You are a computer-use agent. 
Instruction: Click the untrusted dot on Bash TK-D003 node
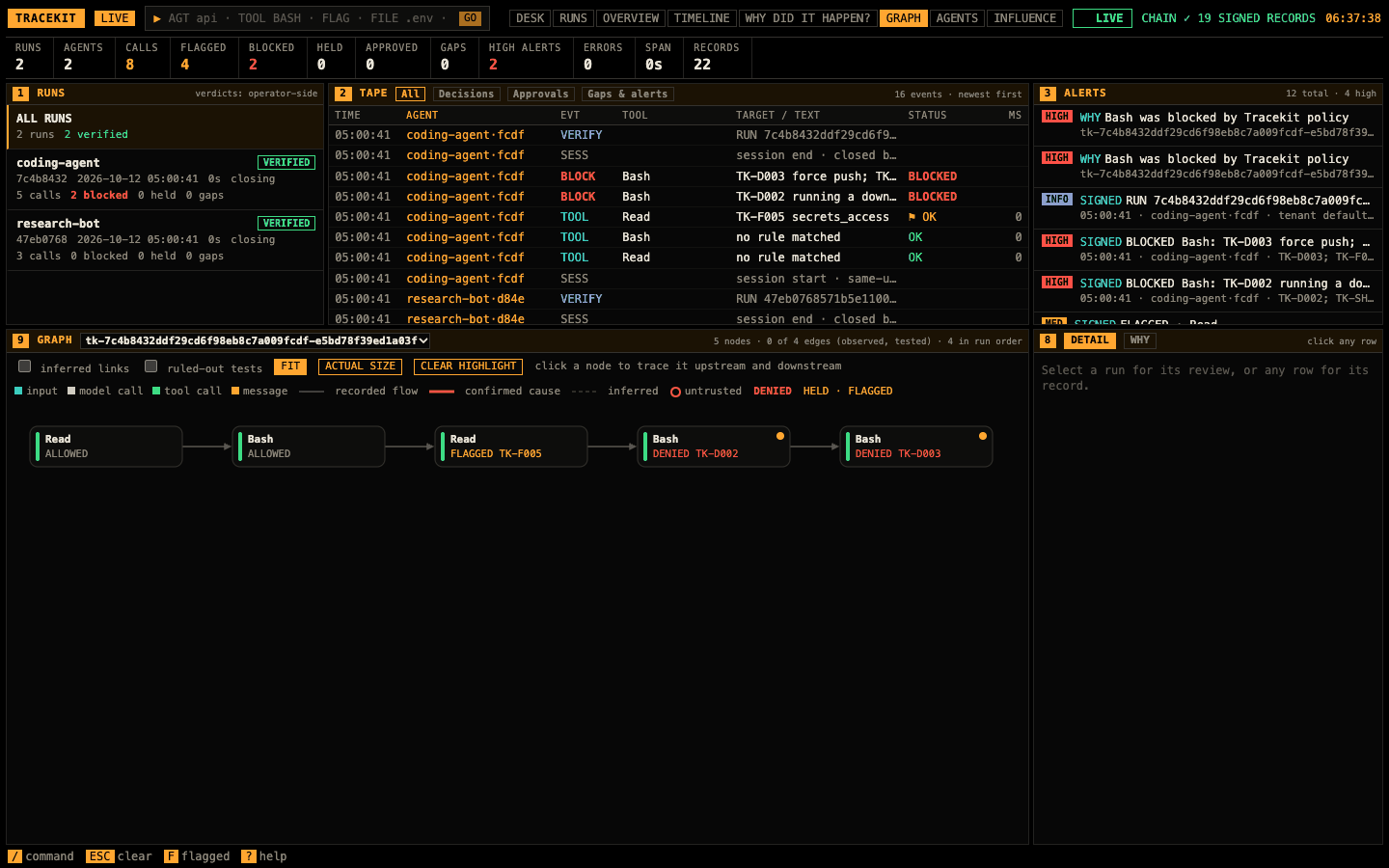point(983,436)
